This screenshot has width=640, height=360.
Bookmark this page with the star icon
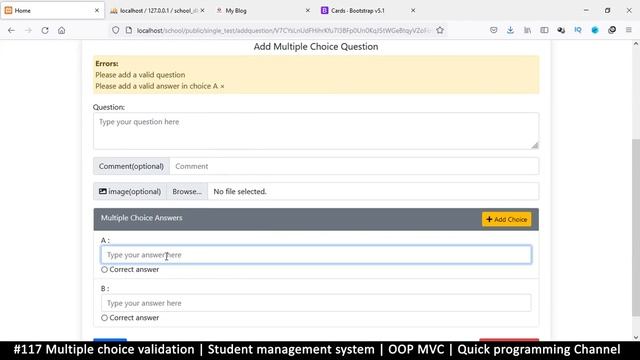440,30
